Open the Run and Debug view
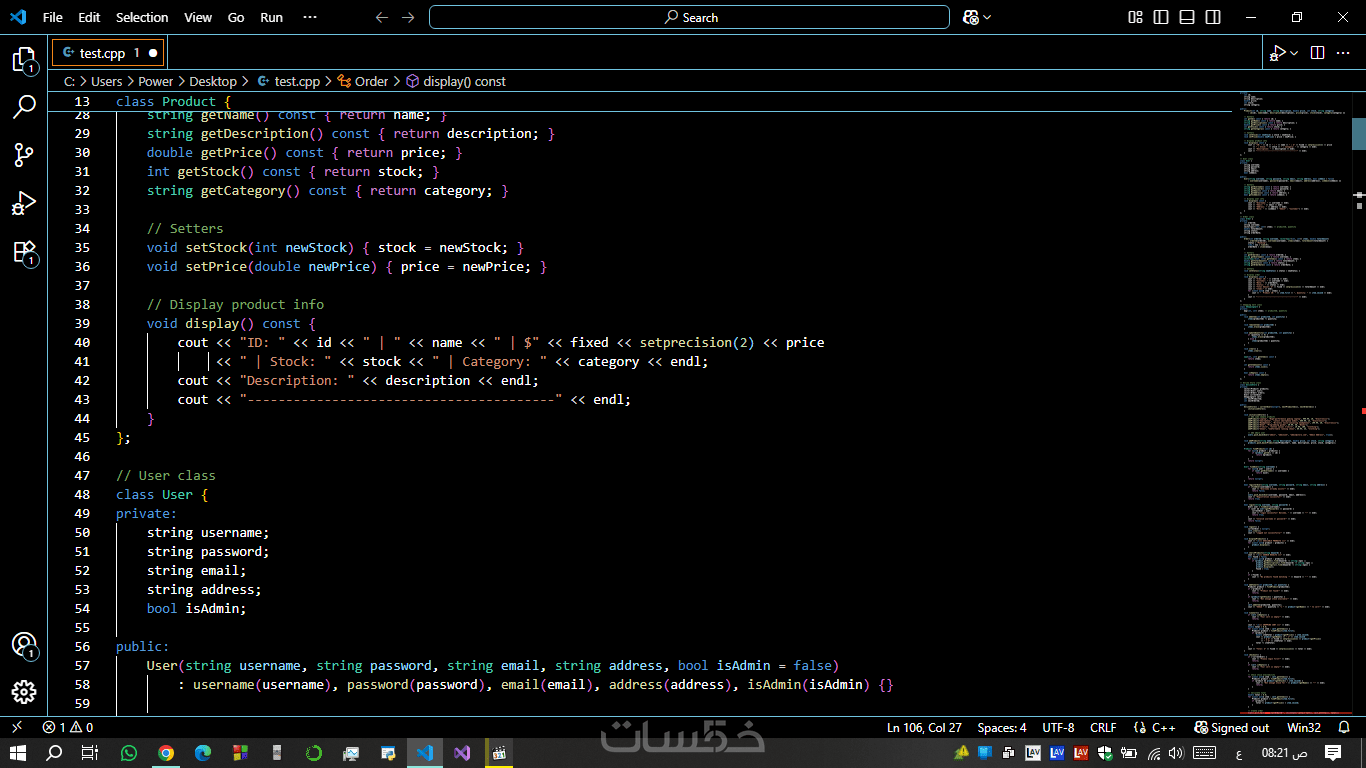This screenshot has width=1366, height=768. [x=24, y=203]
